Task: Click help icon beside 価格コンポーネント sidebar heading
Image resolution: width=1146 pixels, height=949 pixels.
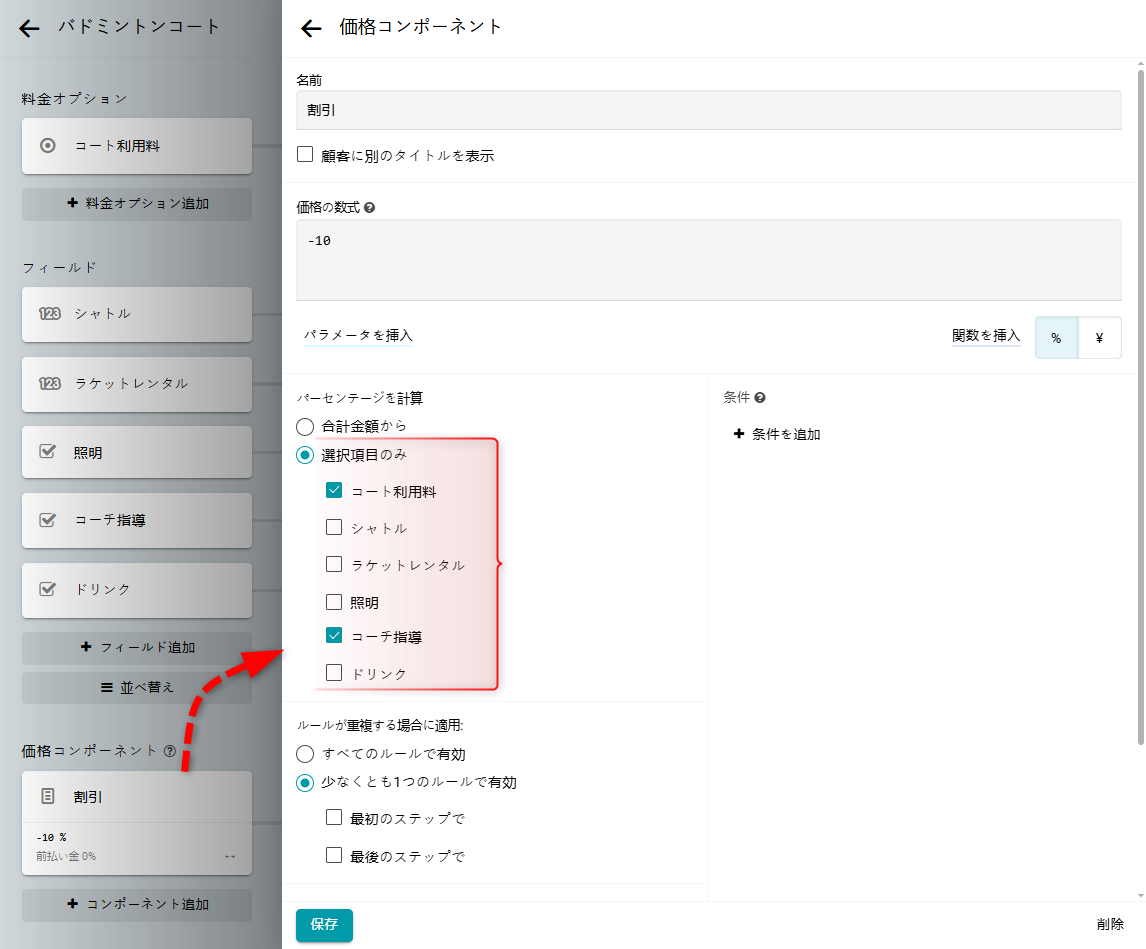Action: [x=170, y=751]
